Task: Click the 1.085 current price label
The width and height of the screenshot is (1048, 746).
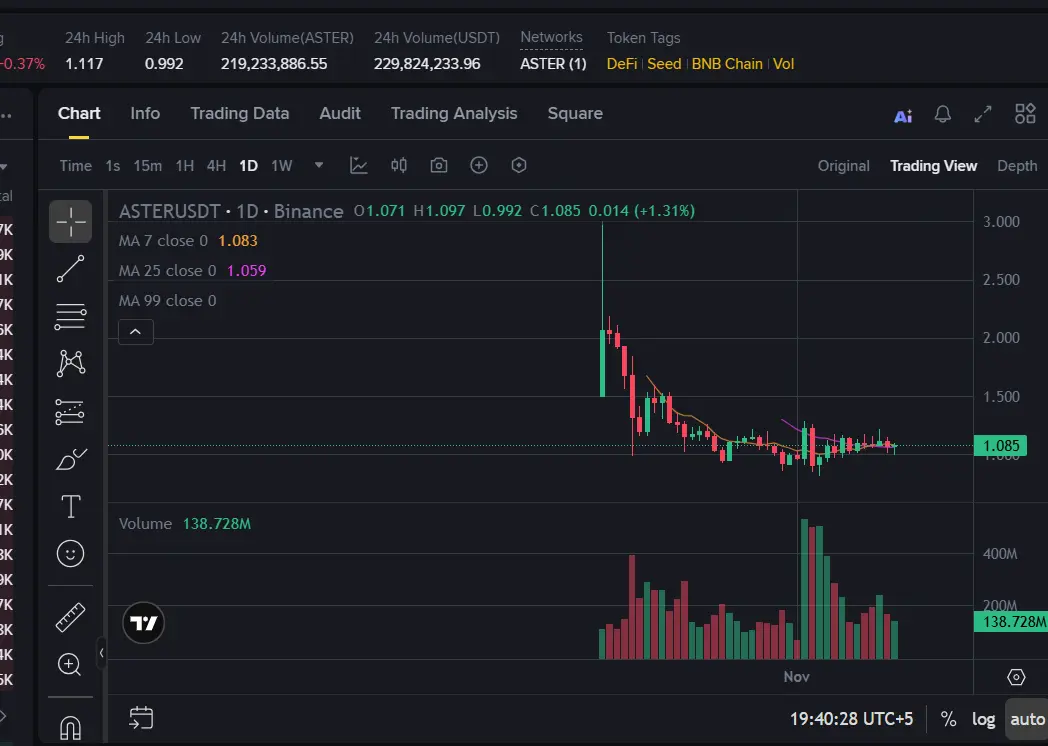Action: pyautogui.click(x=1001, y=446)
